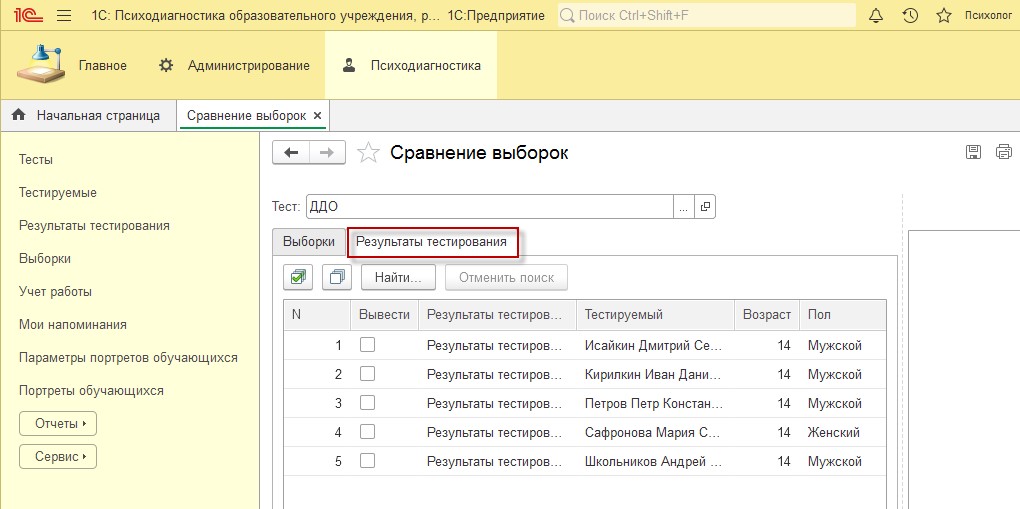Click the Тест input field with ДДО
1020x509 pixels.
pos(489,207)
